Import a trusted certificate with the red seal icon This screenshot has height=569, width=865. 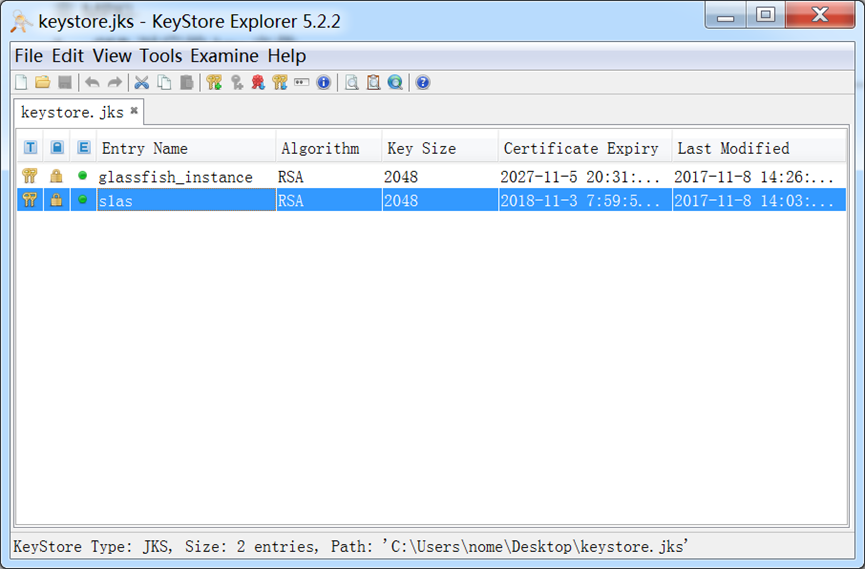pos(258,83)
